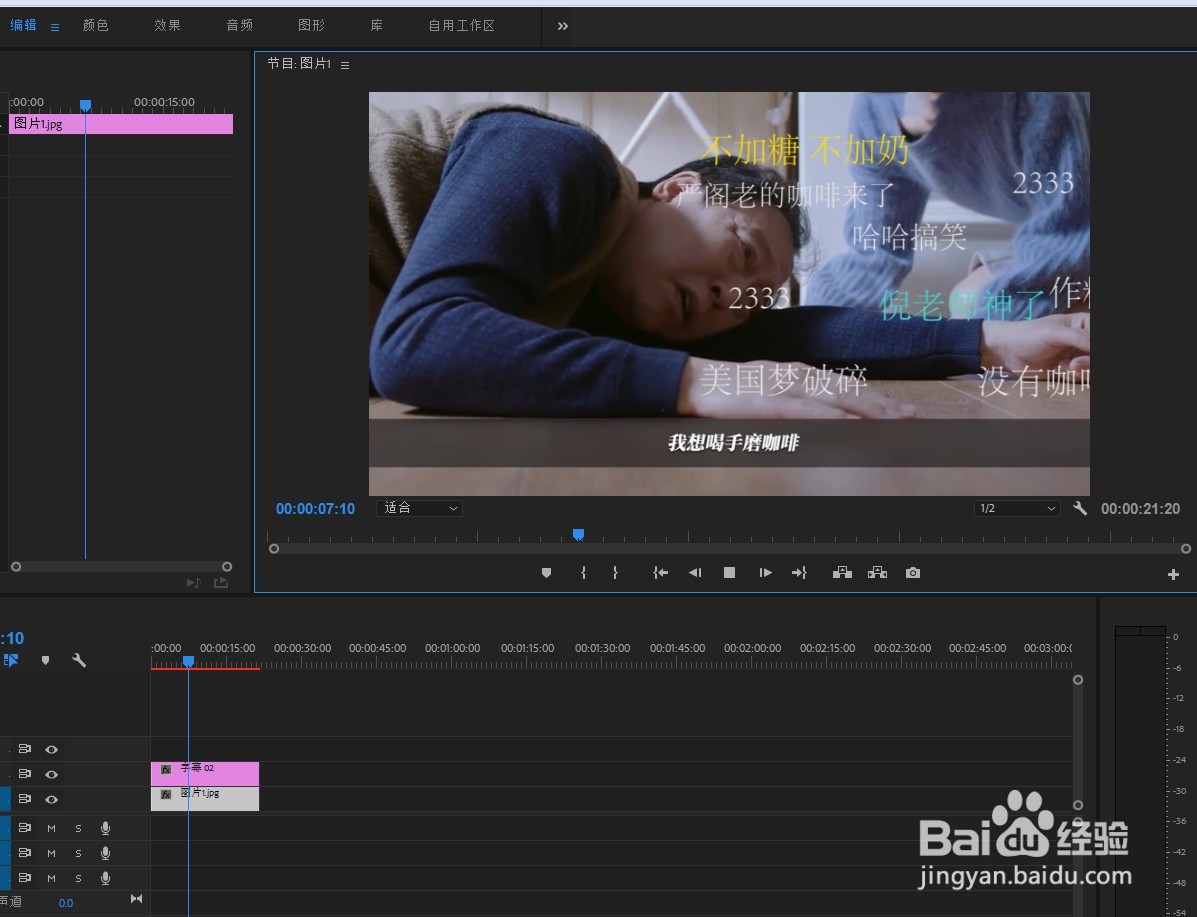1197x917 pixels.
Task: Step forward one frame
Action: [765, 573]
